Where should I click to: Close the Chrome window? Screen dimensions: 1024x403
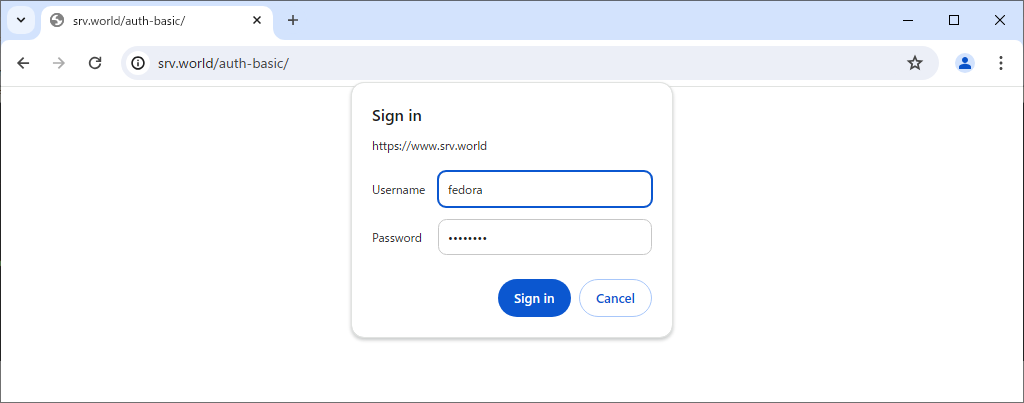(x=1000, y=20)
